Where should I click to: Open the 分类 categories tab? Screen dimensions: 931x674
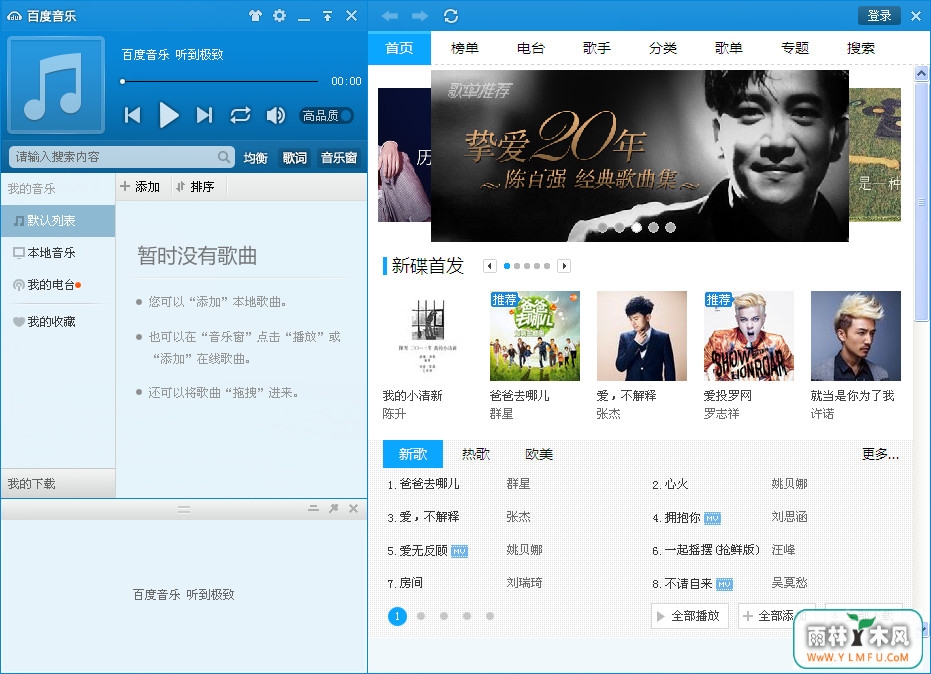point(663,48)
